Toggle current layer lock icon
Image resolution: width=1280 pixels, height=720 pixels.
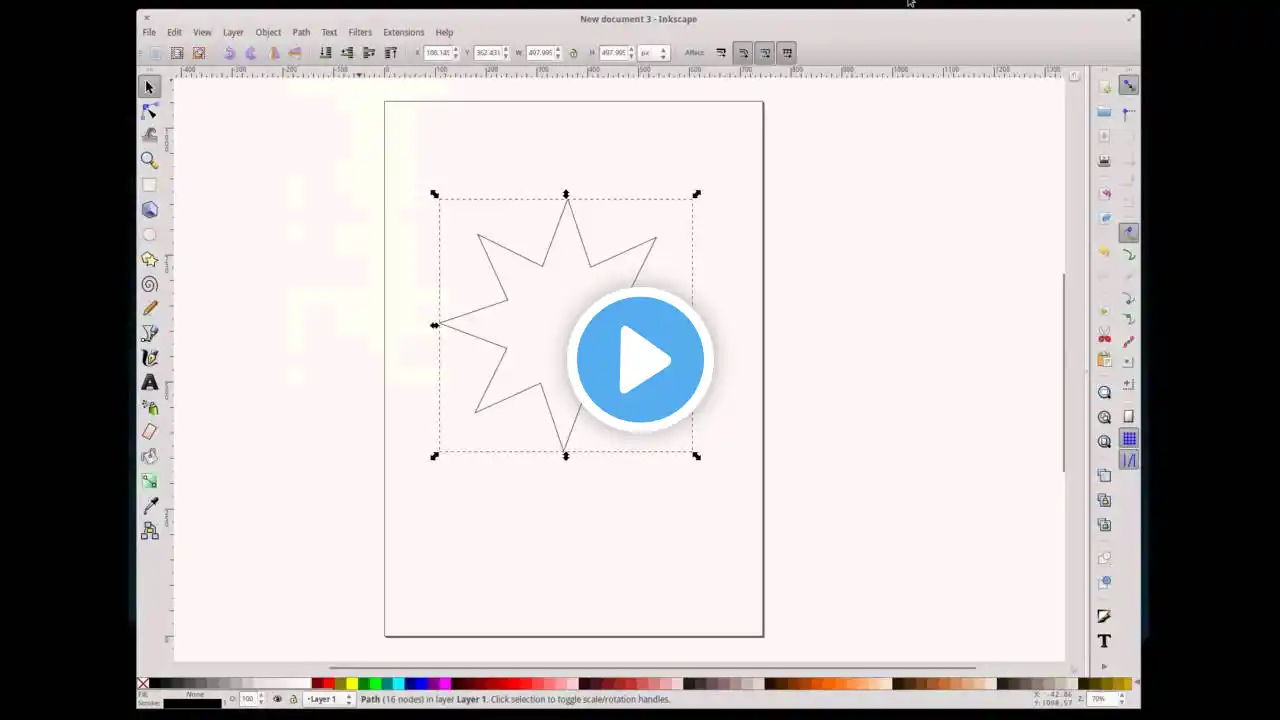(293, 699)
